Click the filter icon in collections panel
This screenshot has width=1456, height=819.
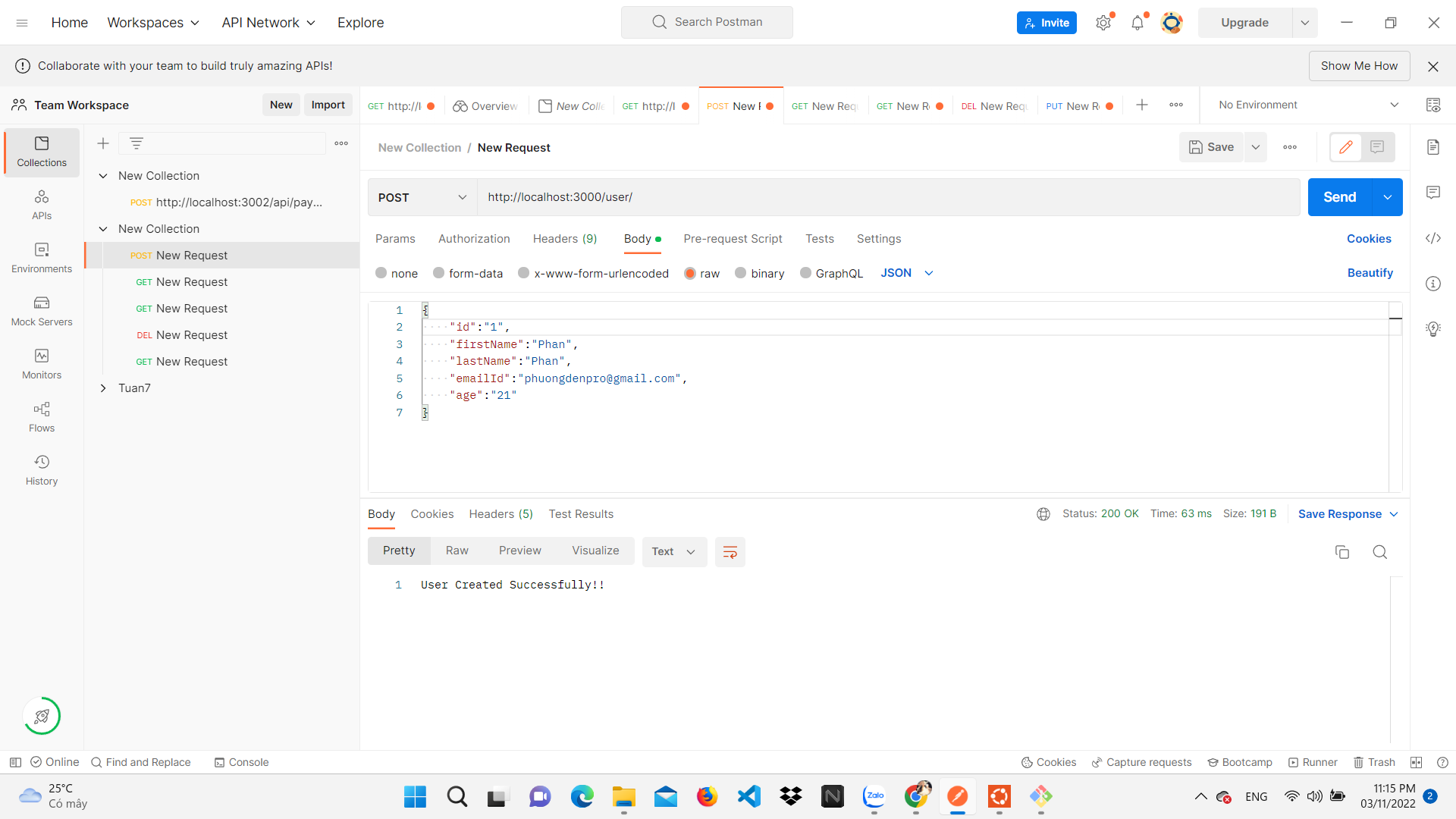pyautogui.click(x=136, y=143)
